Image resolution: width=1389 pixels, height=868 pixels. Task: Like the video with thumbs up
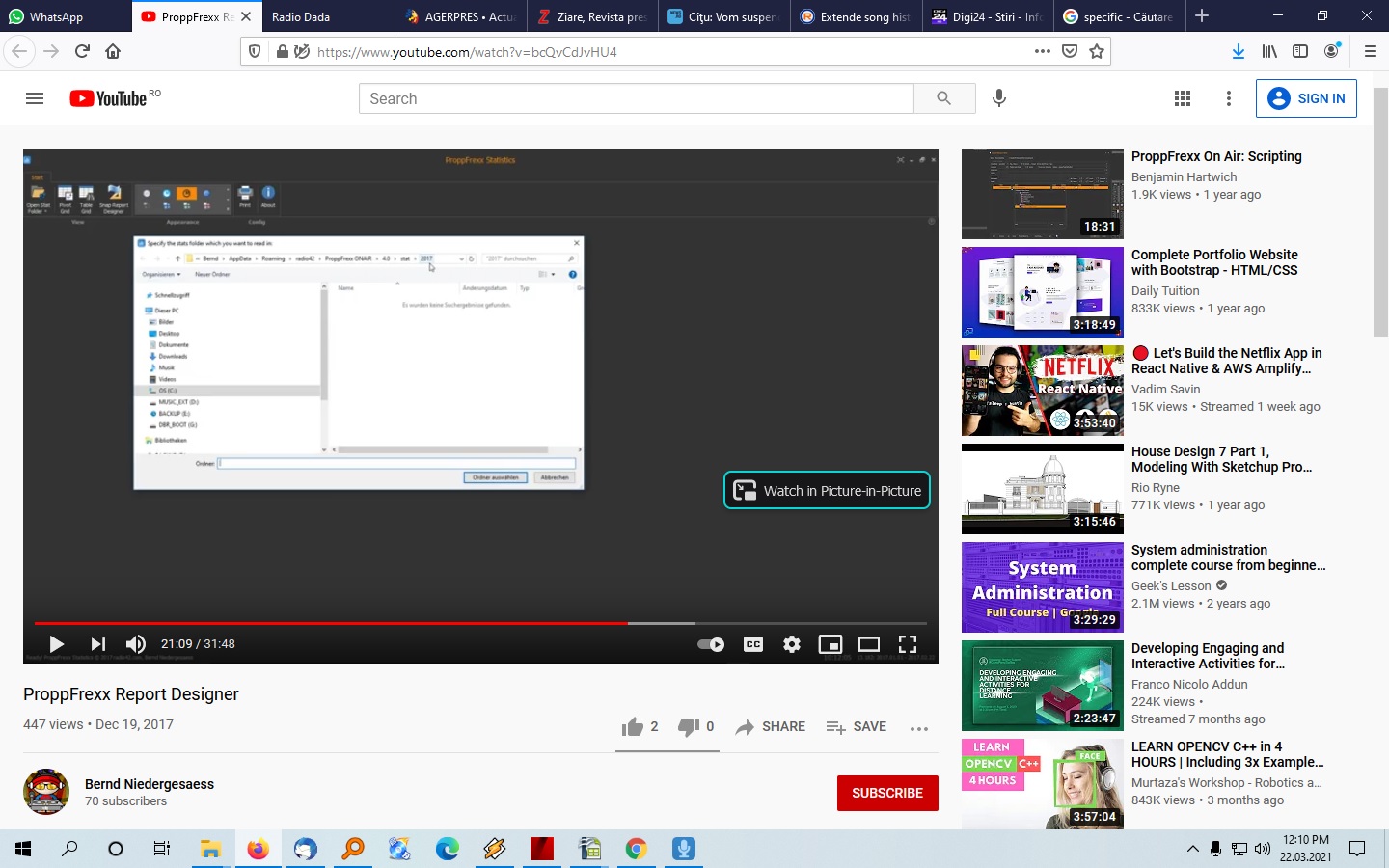[x=633, y=727]
